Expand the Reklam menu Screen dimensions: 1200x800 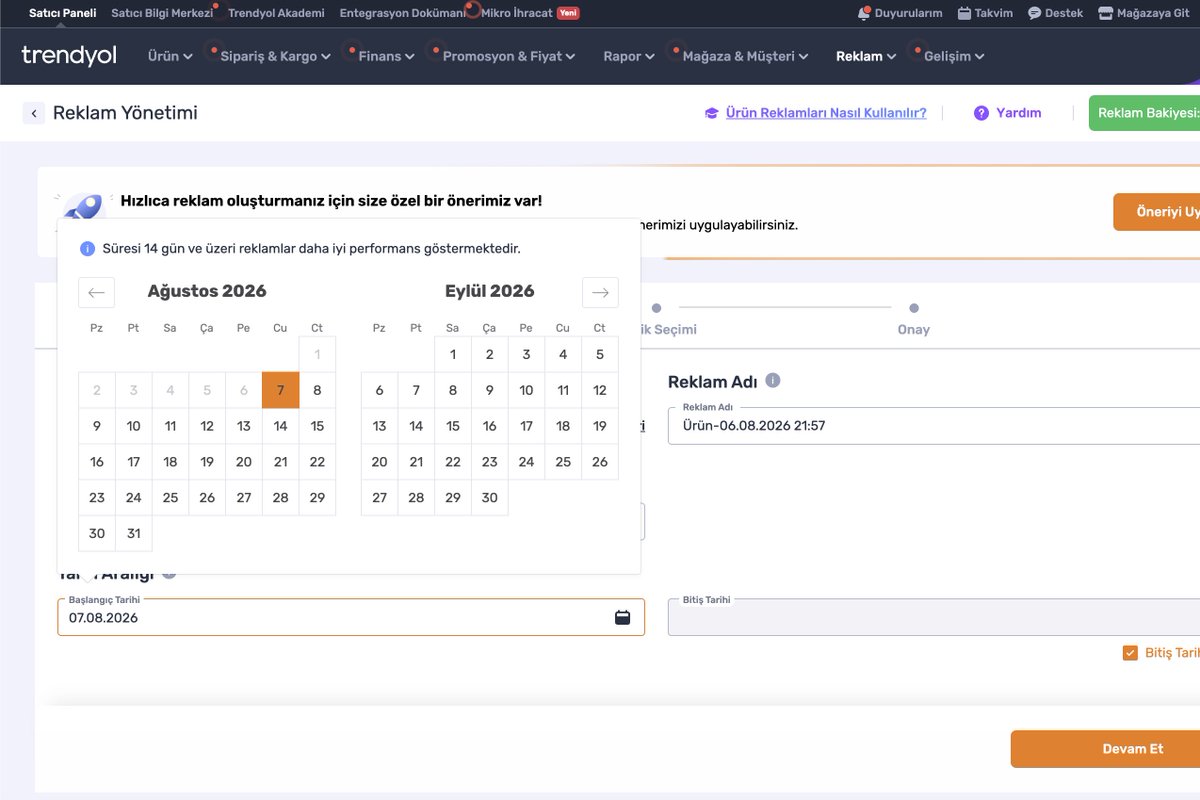866,56
